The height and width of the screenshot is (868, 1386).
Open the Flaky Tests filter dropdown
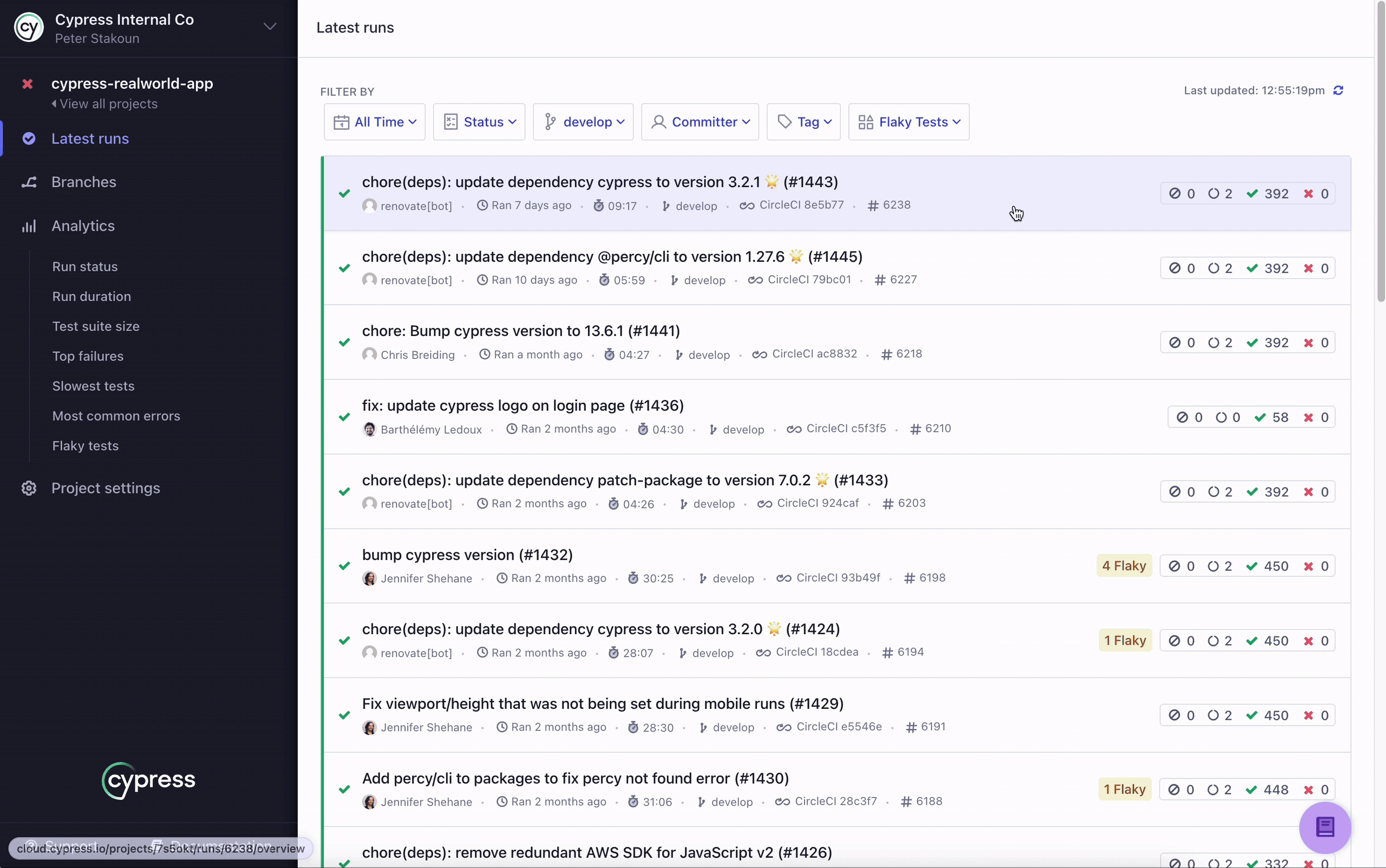coord(908,122)
